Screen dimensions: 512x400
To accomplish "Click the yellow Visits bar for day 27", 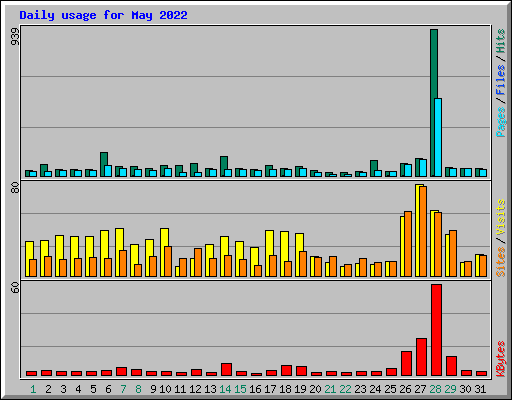I will pyautogui.click(x=417, y=230).
